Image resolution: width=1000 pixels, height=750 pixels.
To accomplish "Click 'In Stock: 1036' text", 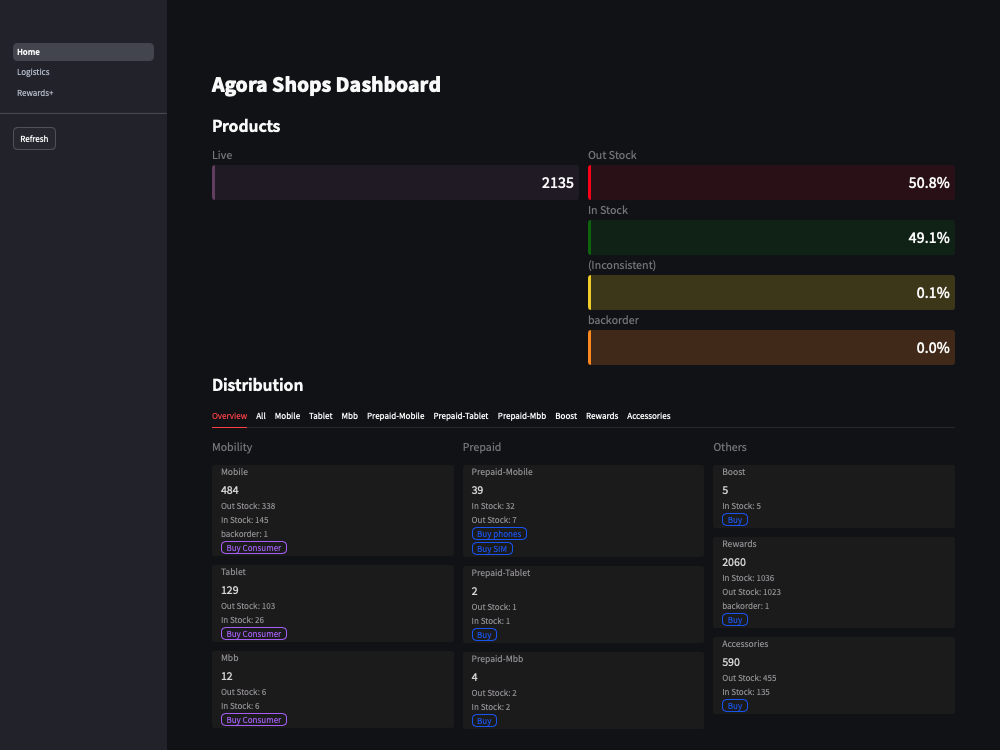I will (x=748, y=578).
